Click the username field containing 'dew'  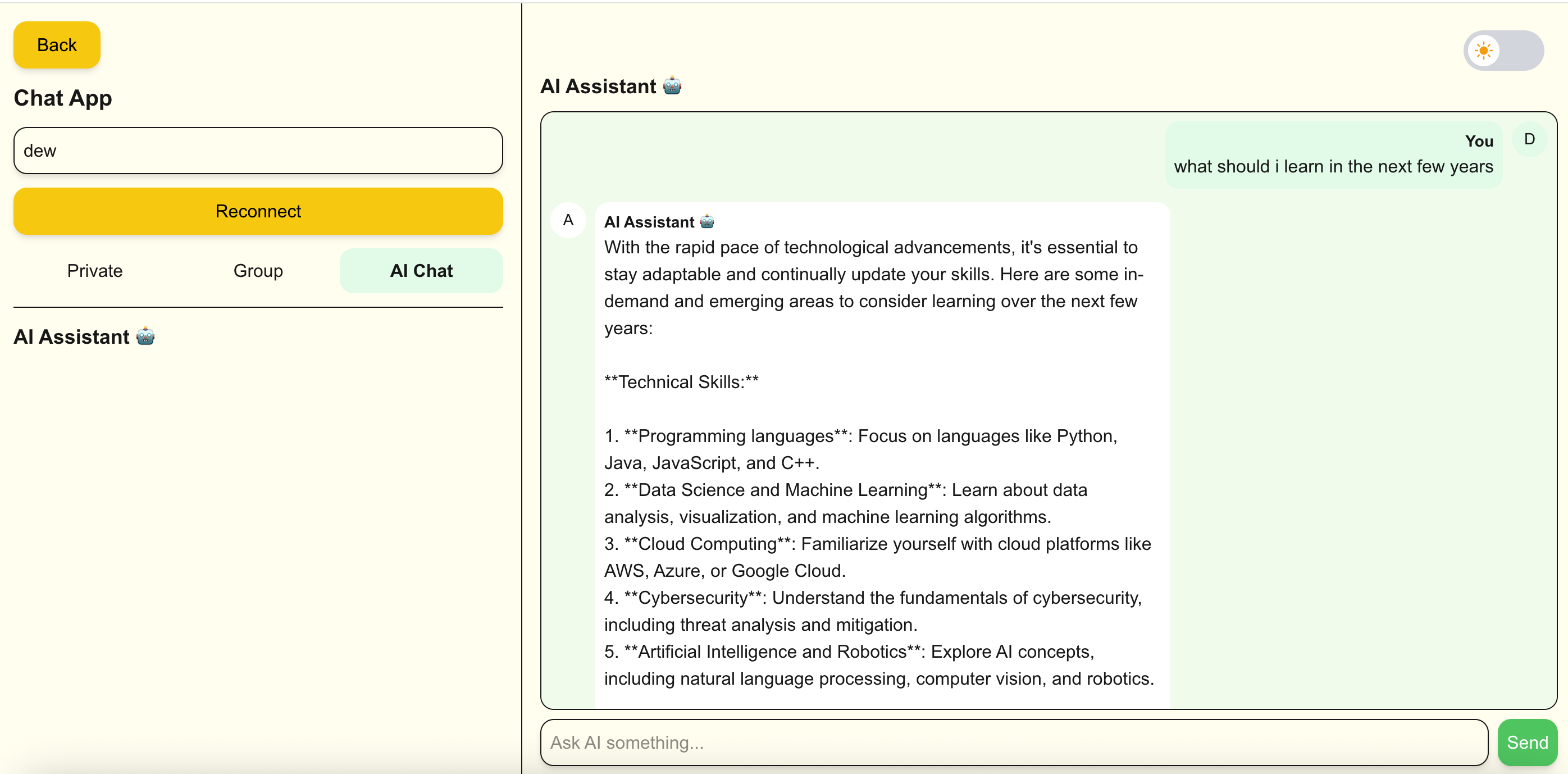point(257,151)
